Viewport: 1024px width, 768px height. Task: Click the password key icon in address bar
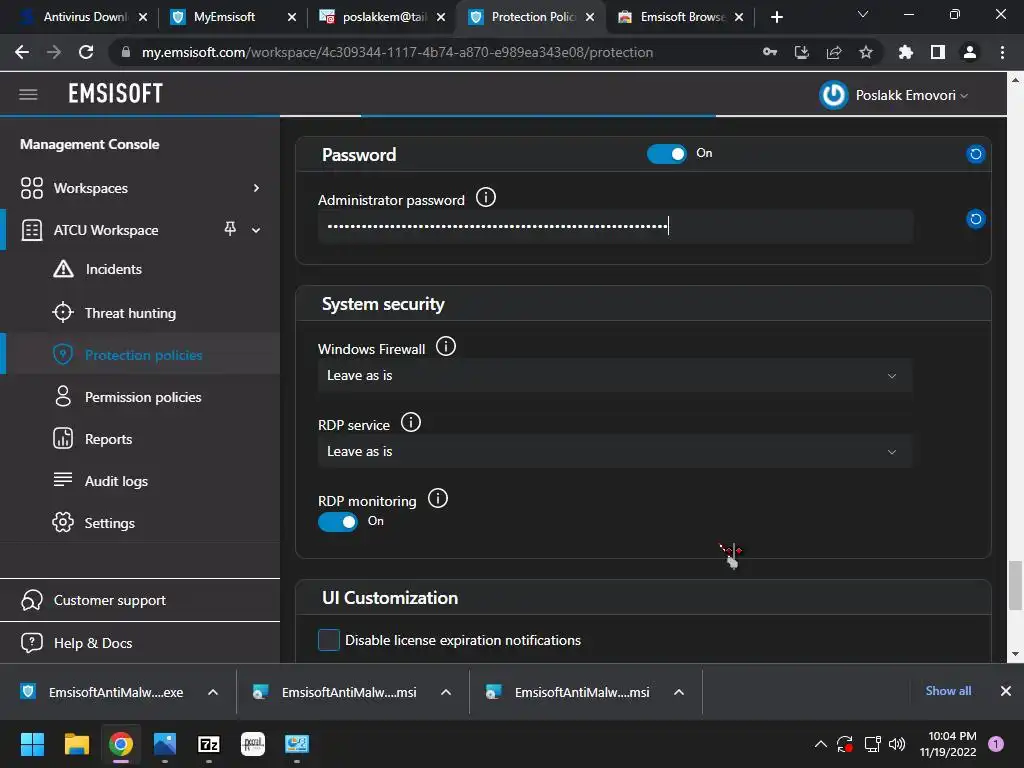coord(770,52)
